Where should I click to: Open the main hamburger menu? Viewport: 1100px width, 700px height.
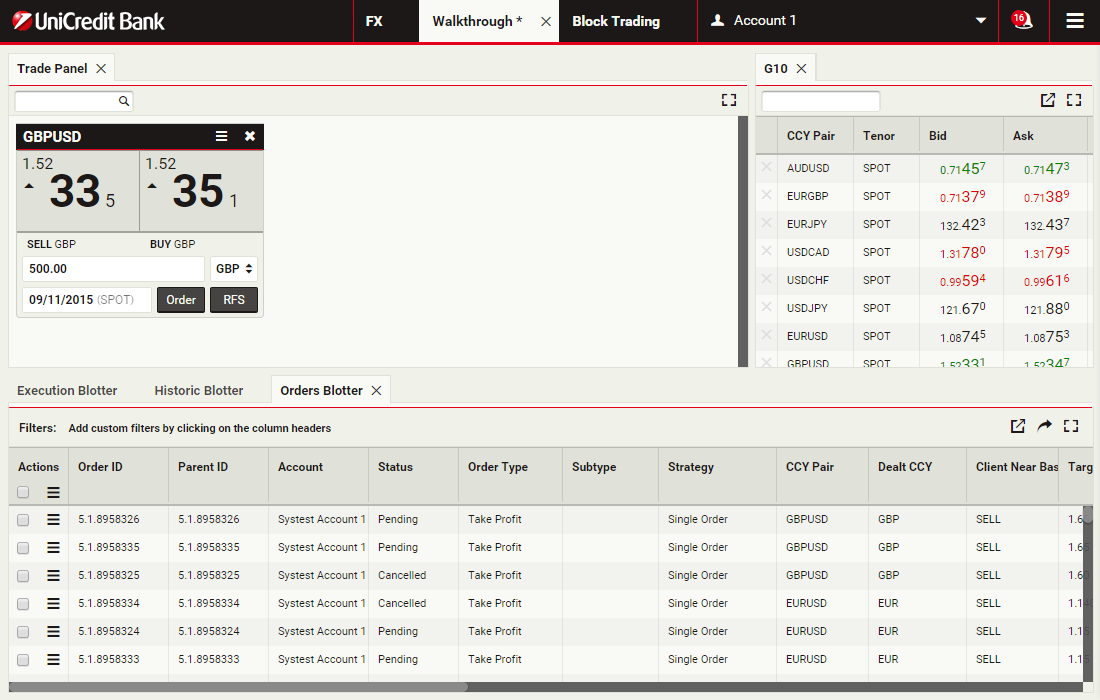(1075, 20)
